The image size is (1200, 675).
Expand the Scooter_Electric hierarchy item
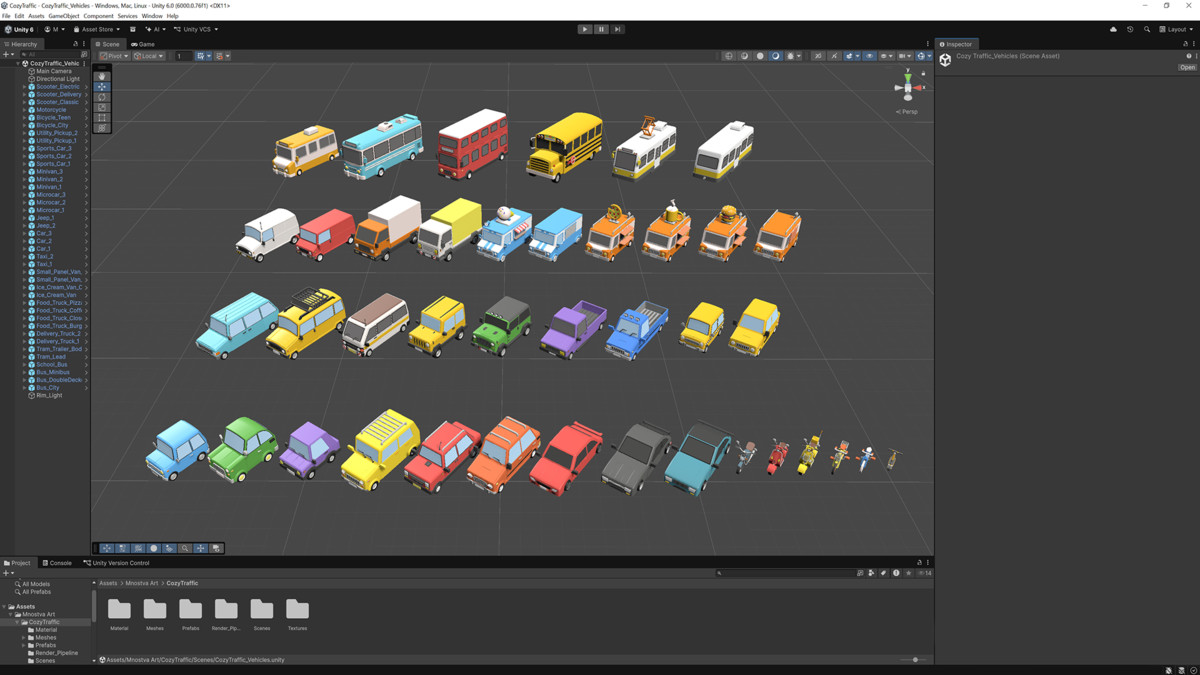coord(24,87)
